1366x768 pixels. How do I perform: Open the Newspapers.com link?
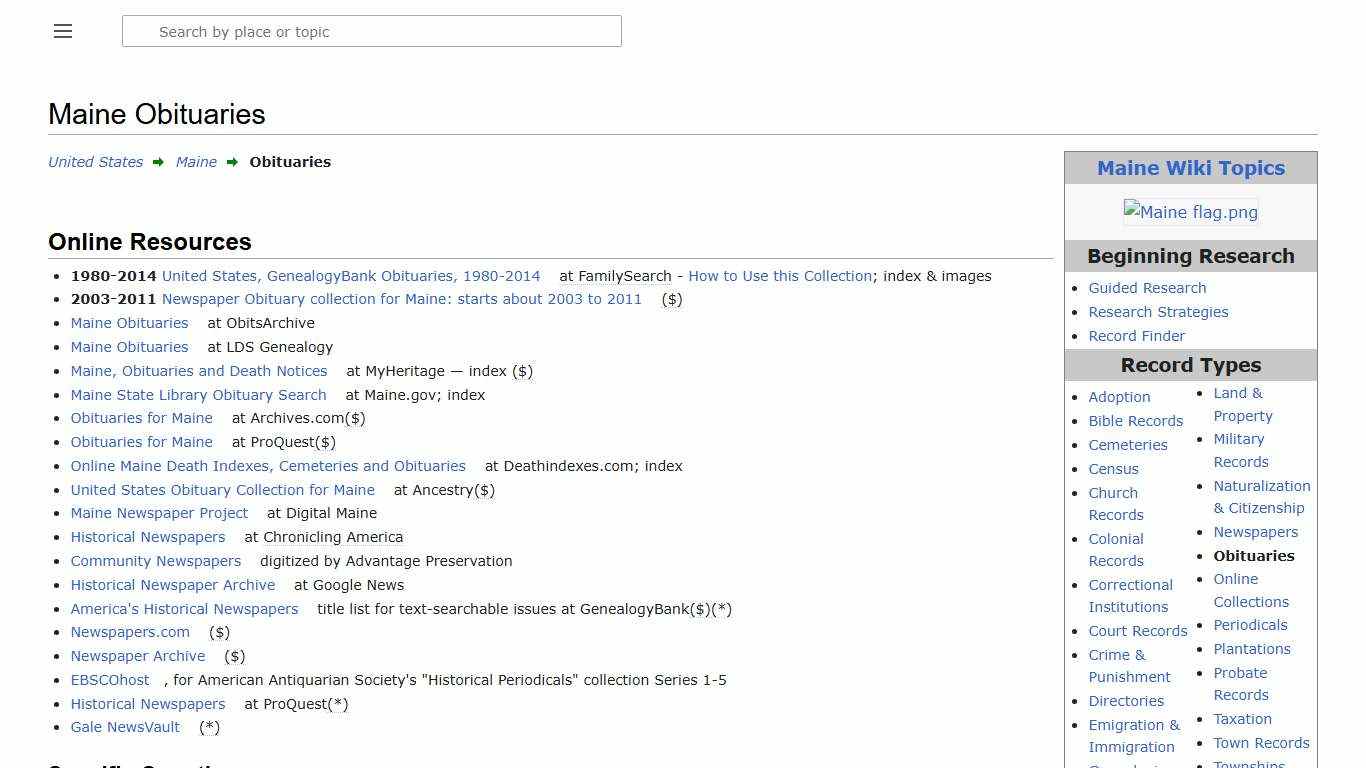(130, 632)
